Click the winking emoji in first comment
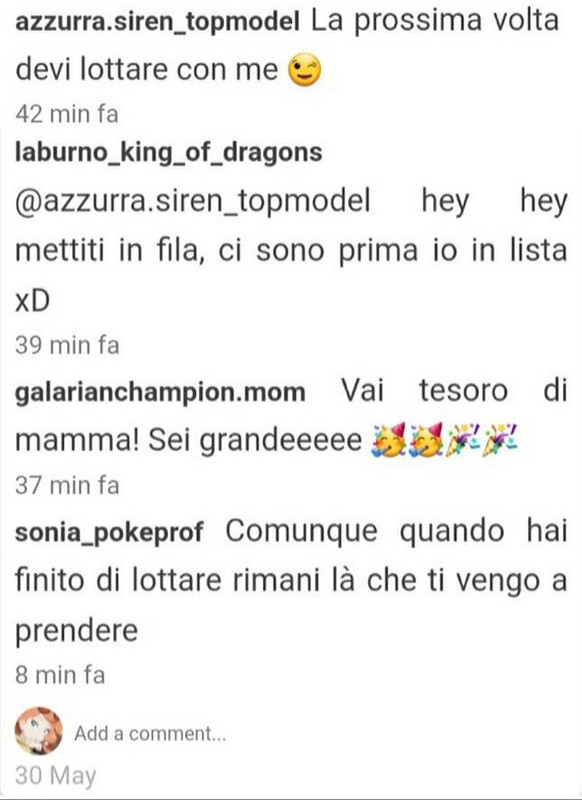The height and width of the screenshot is (800, 582). pos(305,70)
